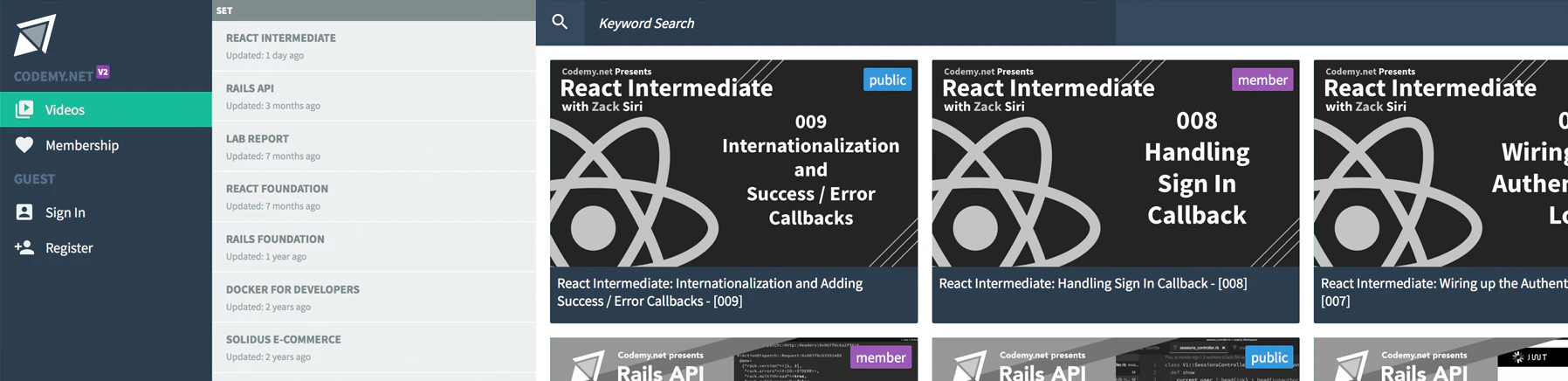This screenshot has height=381, width=1568.
Task: Click 'Updated: 1 day ago' text
Action: pos(265,55)
